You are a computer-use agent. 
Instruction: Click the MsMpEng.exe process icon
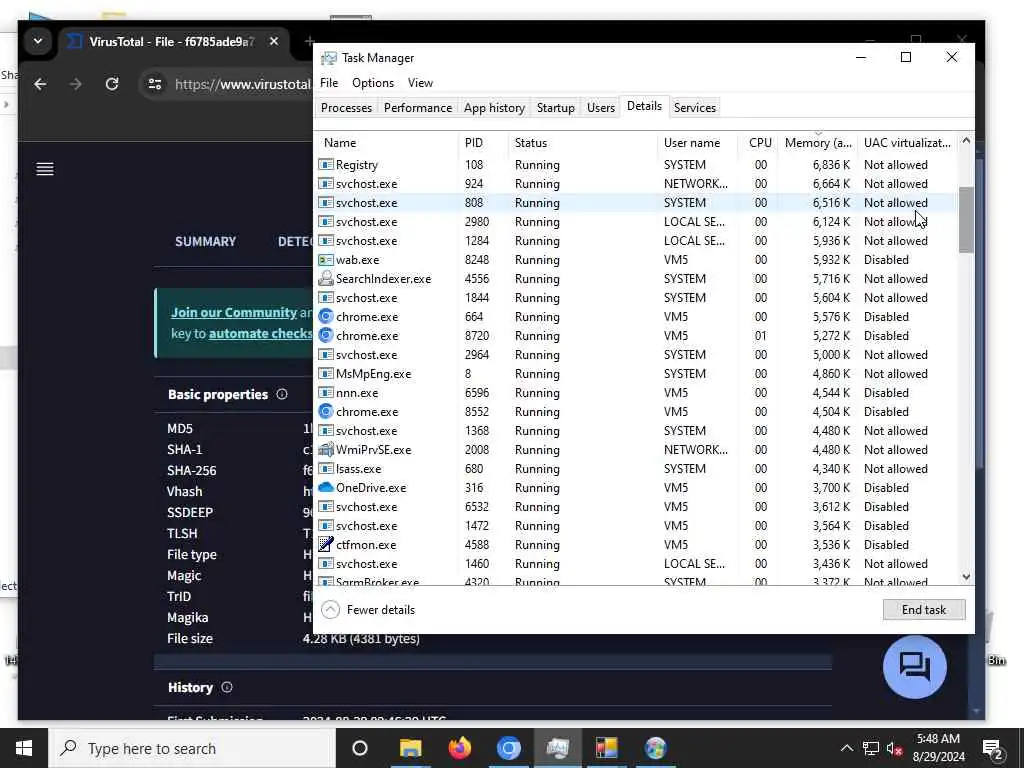[325, 374]
